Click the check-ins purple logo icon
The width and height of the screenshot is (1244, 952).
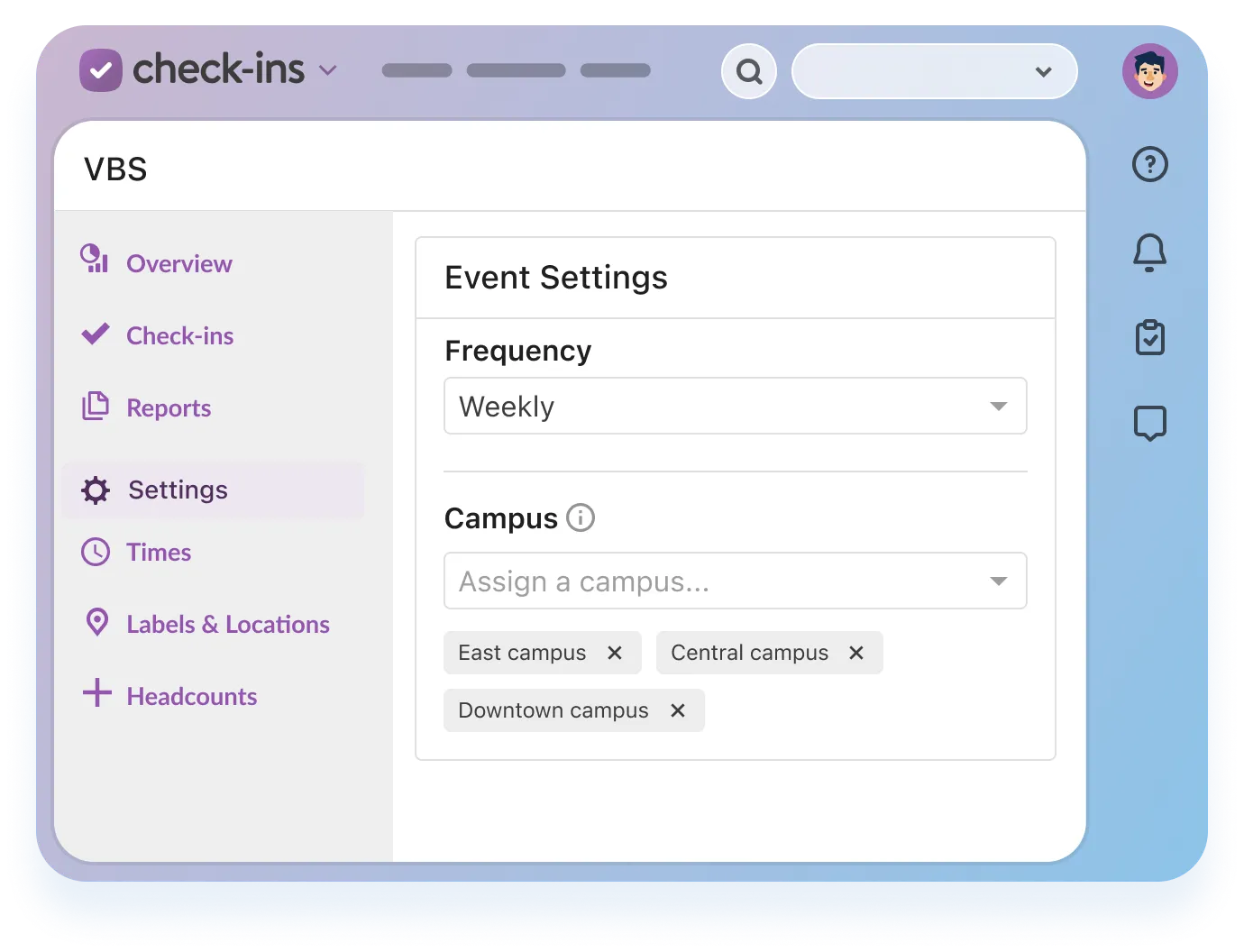[101, 70]
